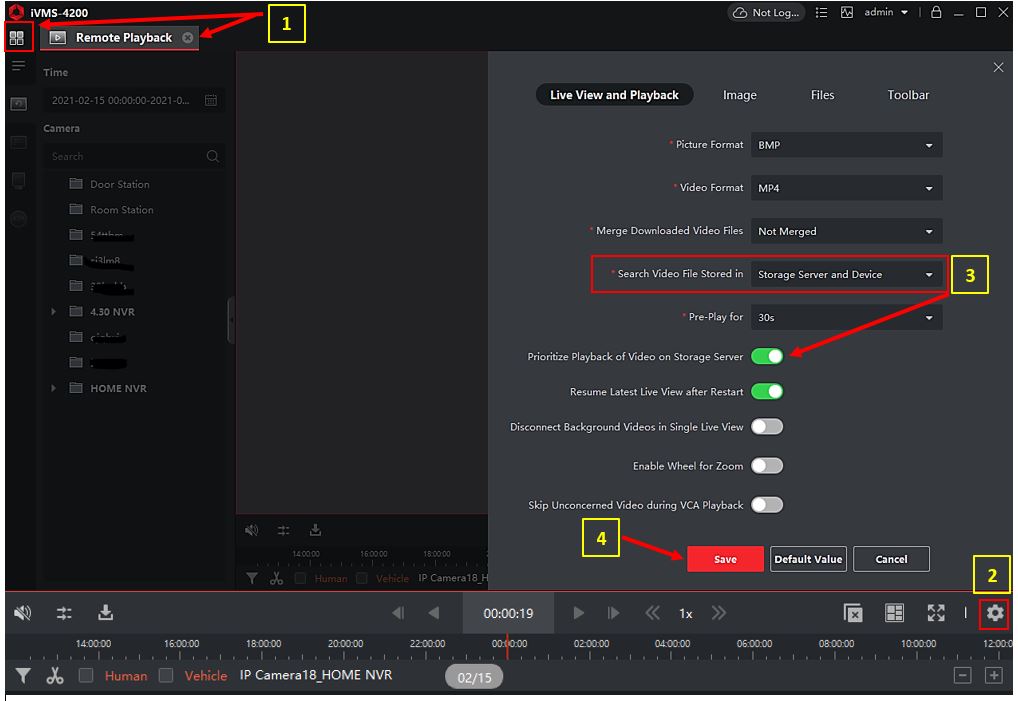Open the settings gear in playback toolbar
Image resolution: width=1018 pixels, height=701 pixels.
tap(994, 613)
